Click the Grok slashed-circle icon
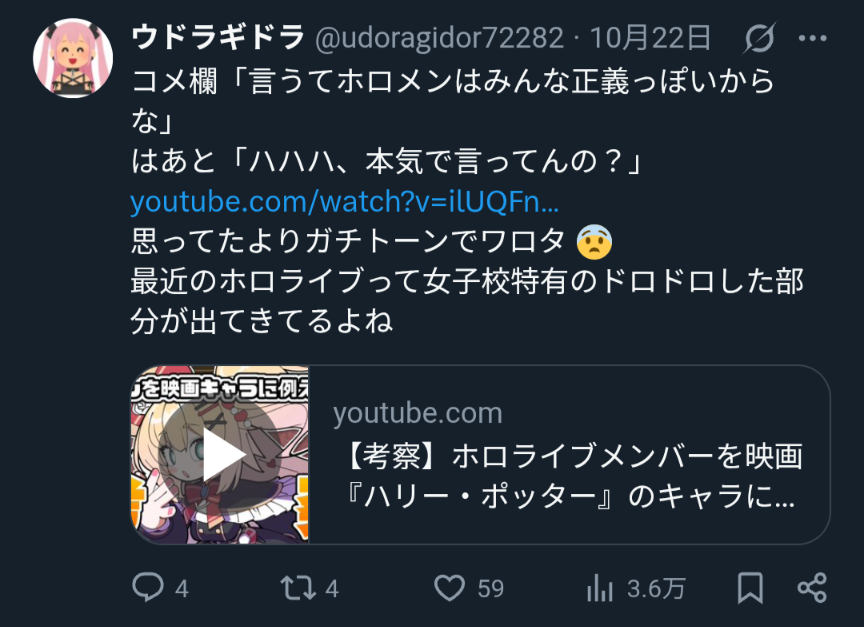Screen dimensions: 864x627 [x=760, y=38]
